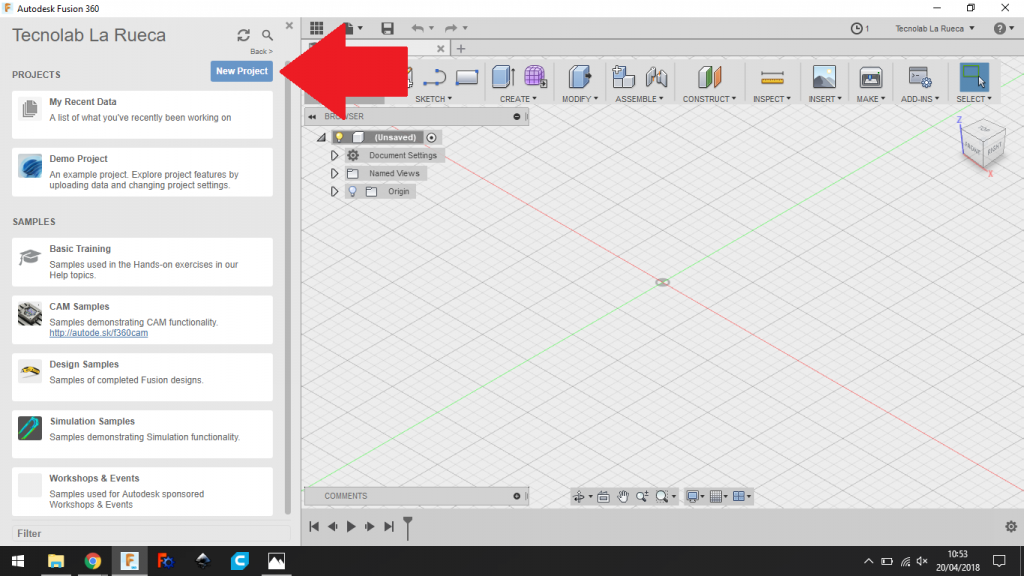Expand the Document Settings tree item
The width and height of the screenshot is (1024, 576).
(x=335, y=155)
